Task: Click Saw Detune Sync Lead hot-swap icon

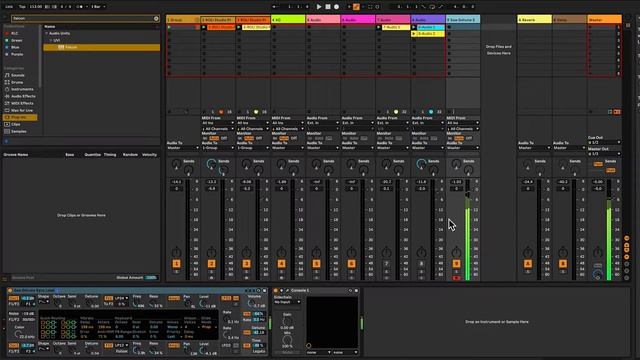Action: point(258,291)
